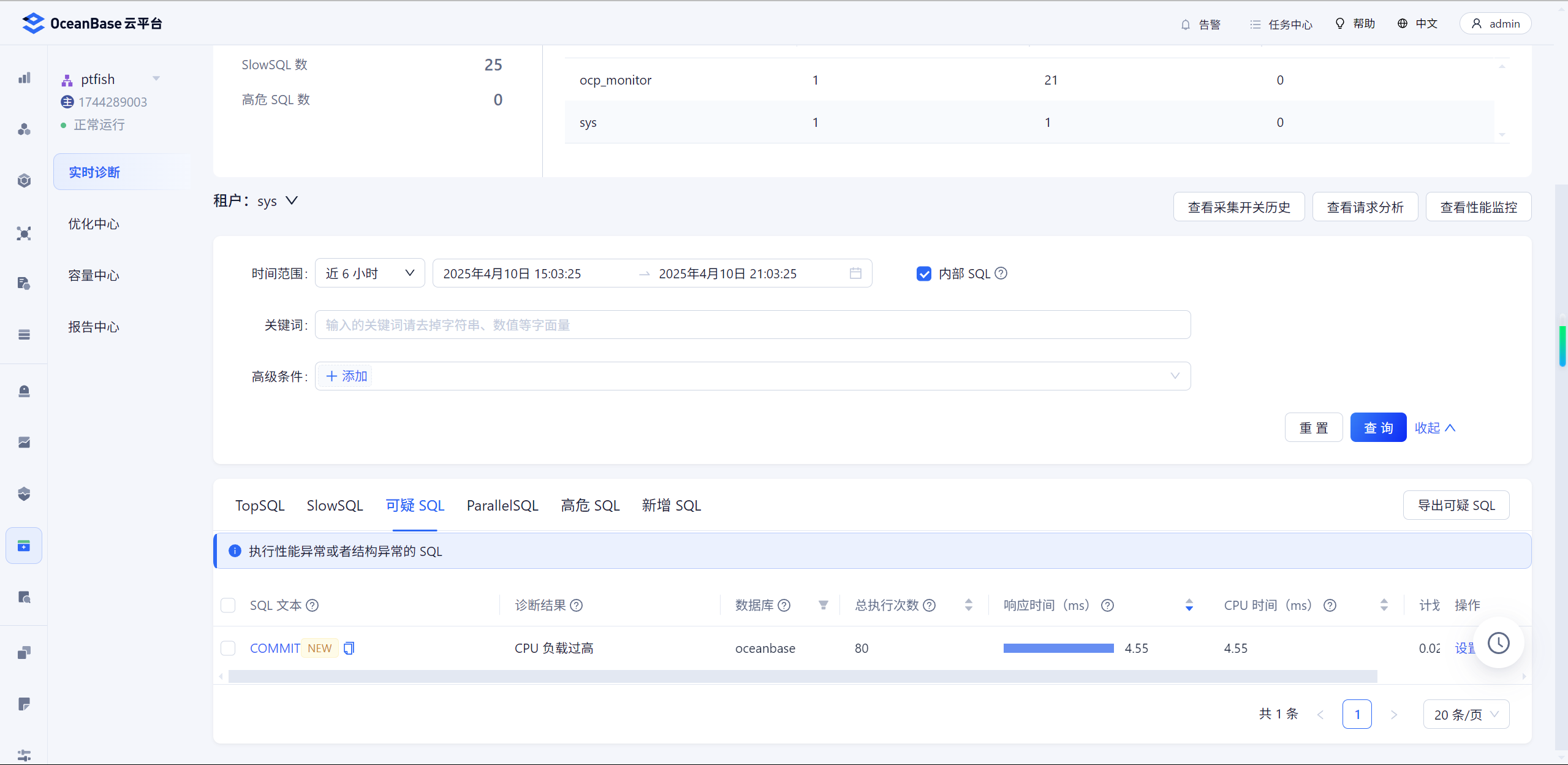Copy the COMMIT SQL text icon

click(349, 648)
